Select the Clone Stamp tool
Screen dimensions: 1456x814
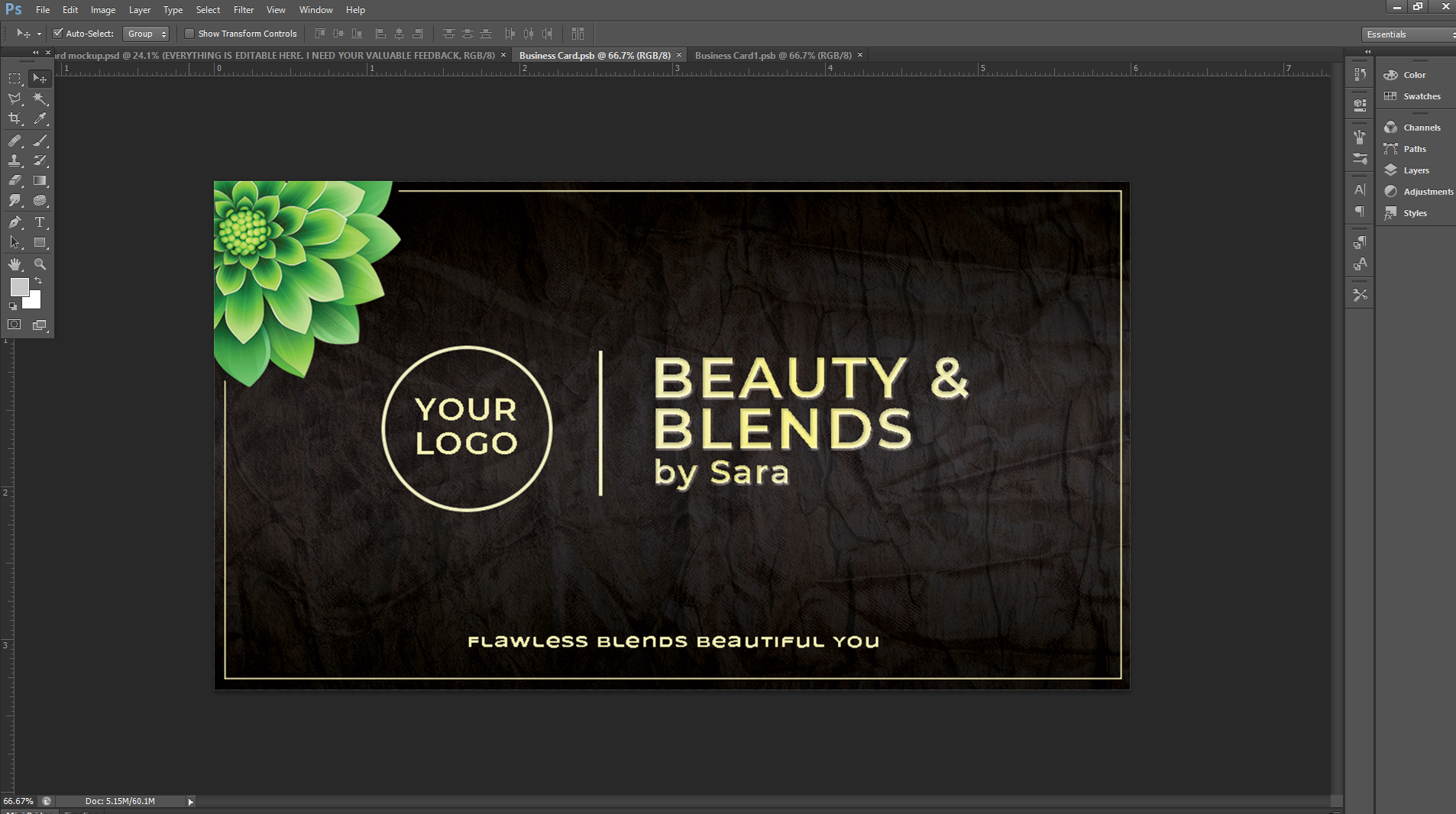click(x=15, y=160)
